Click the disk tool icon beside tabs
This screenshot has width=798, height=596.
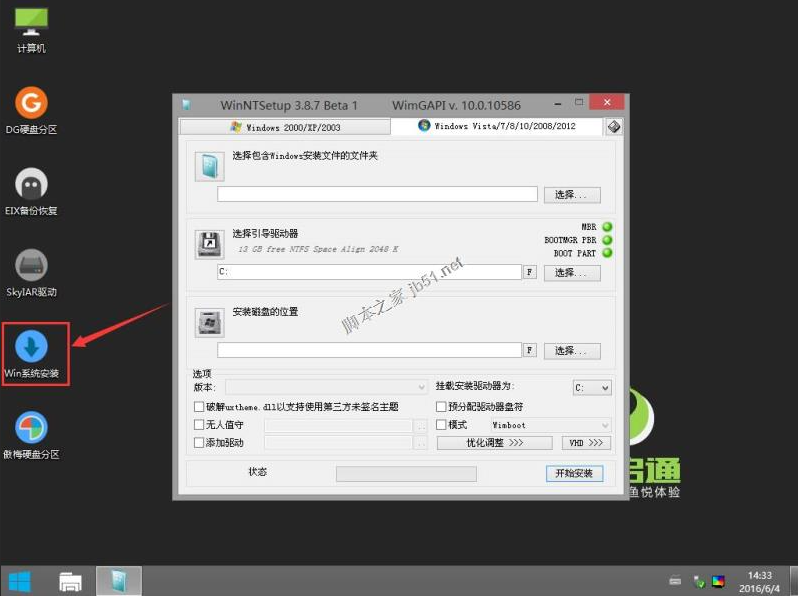click(613, 127)
